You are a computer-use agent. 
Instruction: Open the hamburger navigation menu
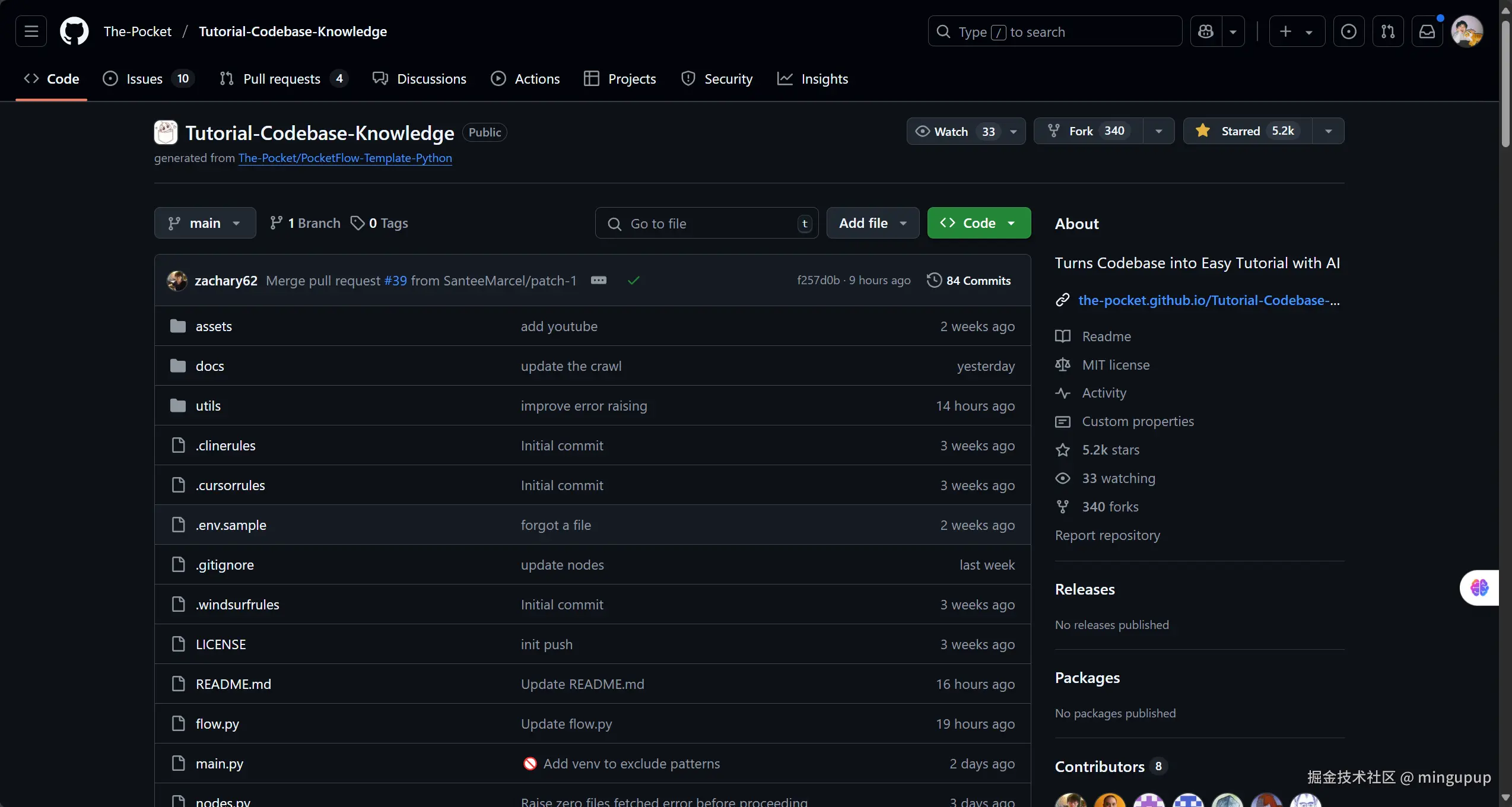[31, 31]
